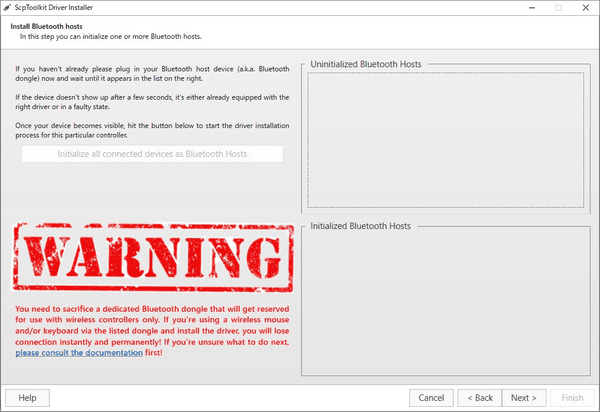
Task: Minimize the installer window
Action: pos(532,8)
